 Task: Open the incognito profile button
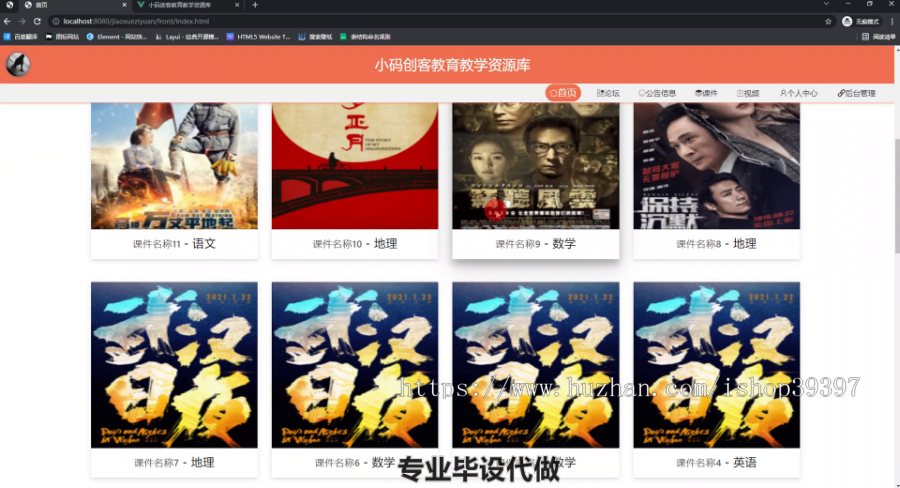tap(860, 21)
